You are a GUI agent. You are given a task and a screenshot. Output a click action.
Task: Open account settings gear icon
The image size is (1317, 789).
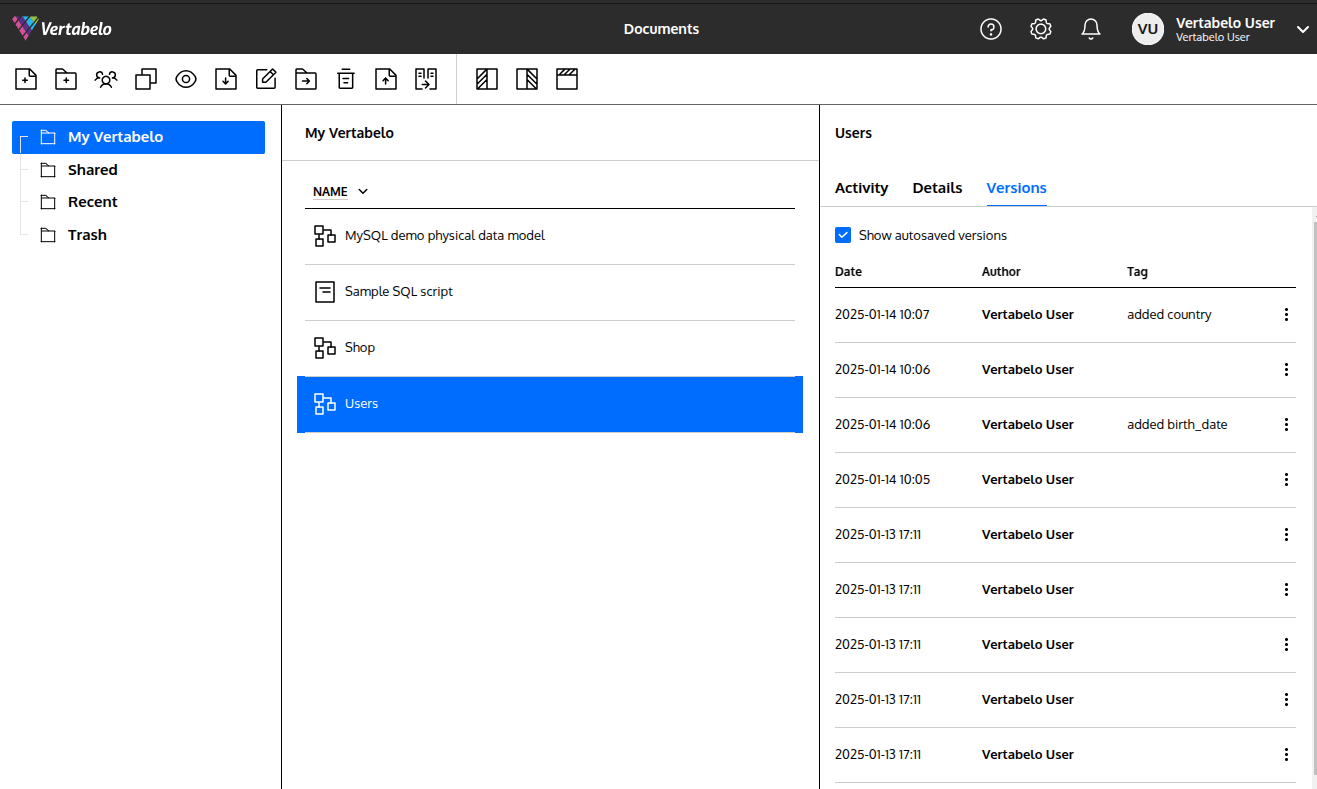(1041, 29)
